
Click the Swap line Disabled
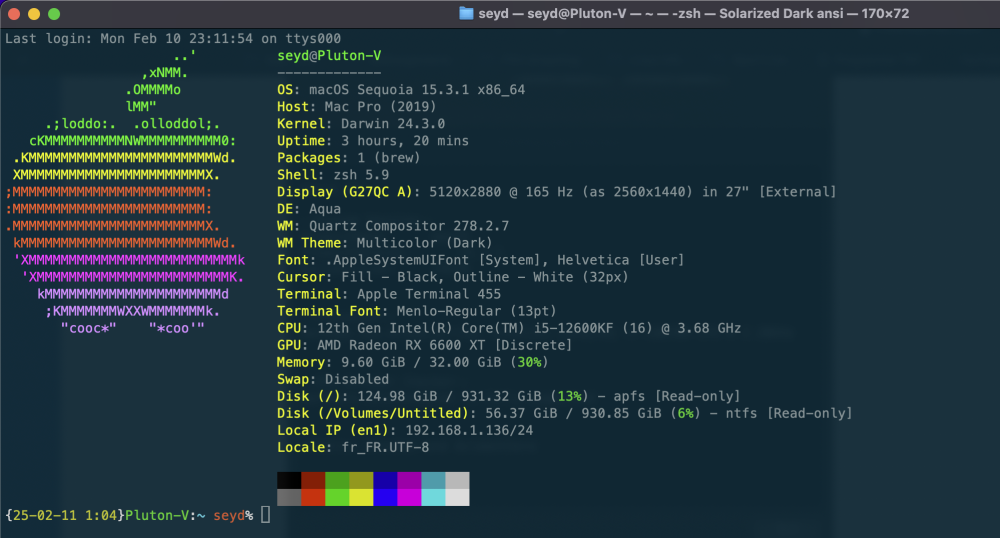tap(333, 379)
